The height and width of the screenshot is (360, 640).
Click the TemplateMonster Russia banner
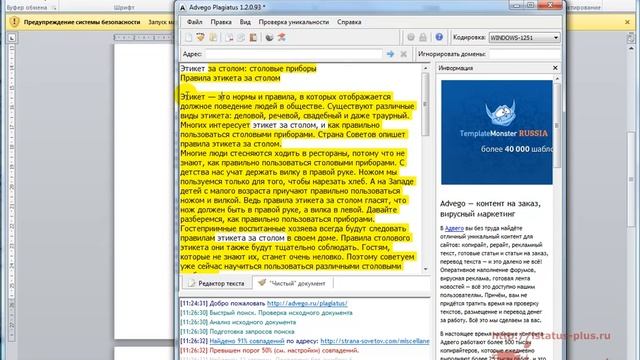tap(497, 132)
